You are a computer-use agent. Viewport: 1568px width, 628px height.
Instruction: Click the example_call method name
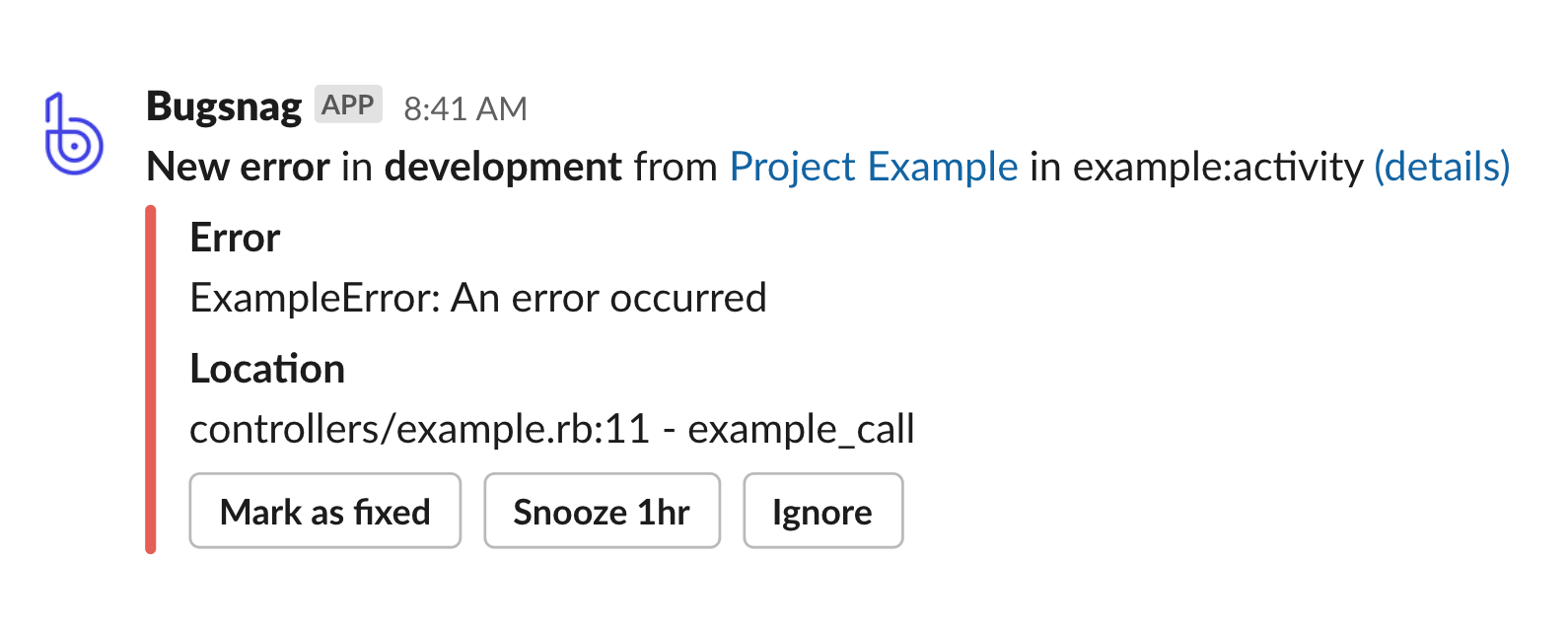point(801,430)
